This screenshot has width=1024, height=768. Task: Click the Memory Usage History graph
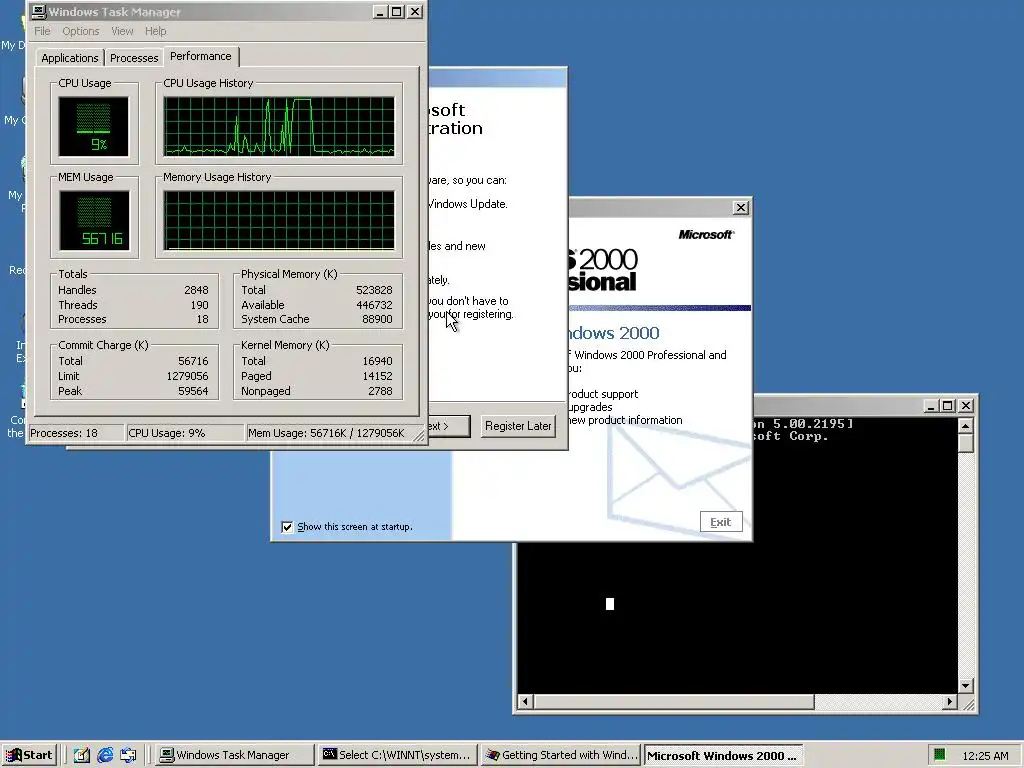[x=279, y=220]
